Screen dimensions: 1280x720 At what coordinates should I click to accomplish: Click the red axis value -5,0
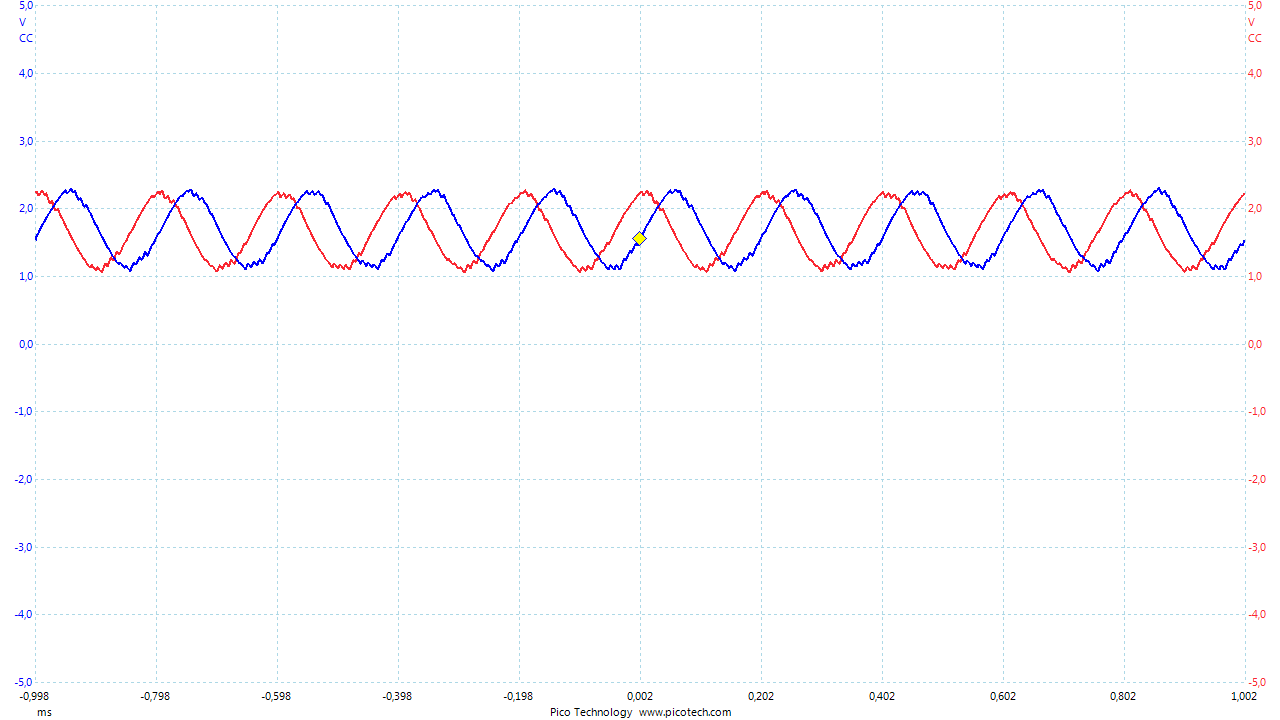click(x=1256, y=682)
